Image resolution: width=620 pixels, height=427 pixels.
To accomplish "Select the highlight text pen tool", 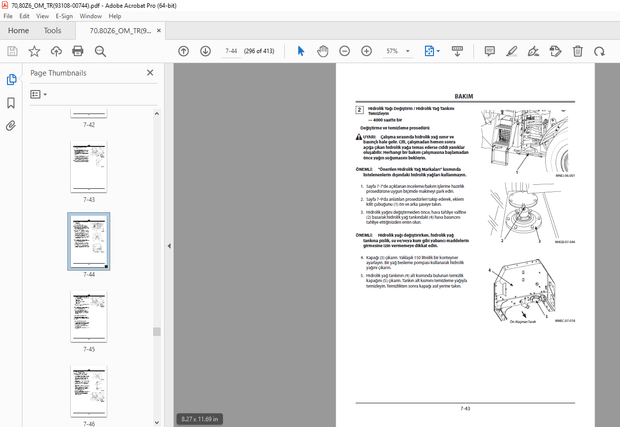I will click(x=512, y=51).
